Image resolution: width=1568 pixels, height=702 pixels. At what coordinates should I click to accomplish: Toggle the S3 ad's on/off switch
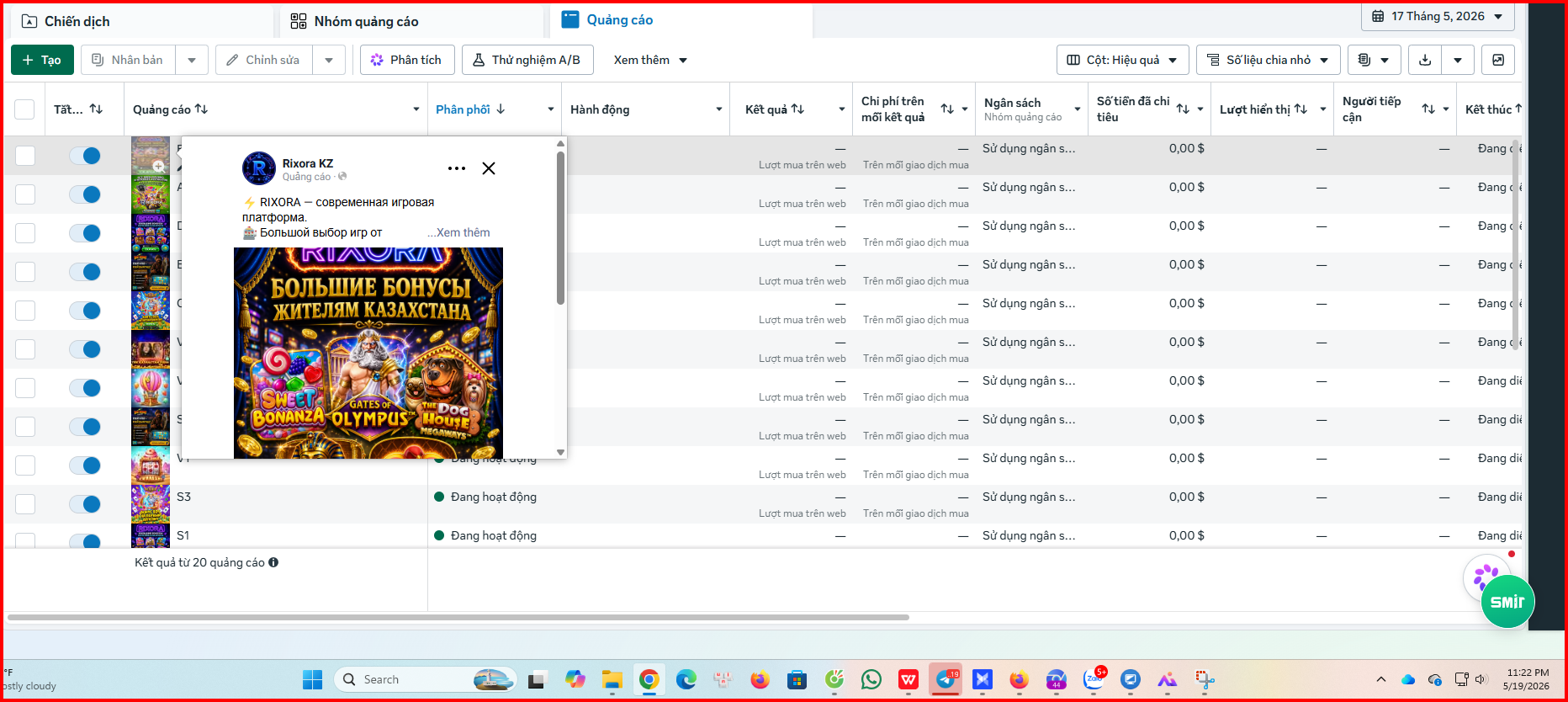point(85,504)
